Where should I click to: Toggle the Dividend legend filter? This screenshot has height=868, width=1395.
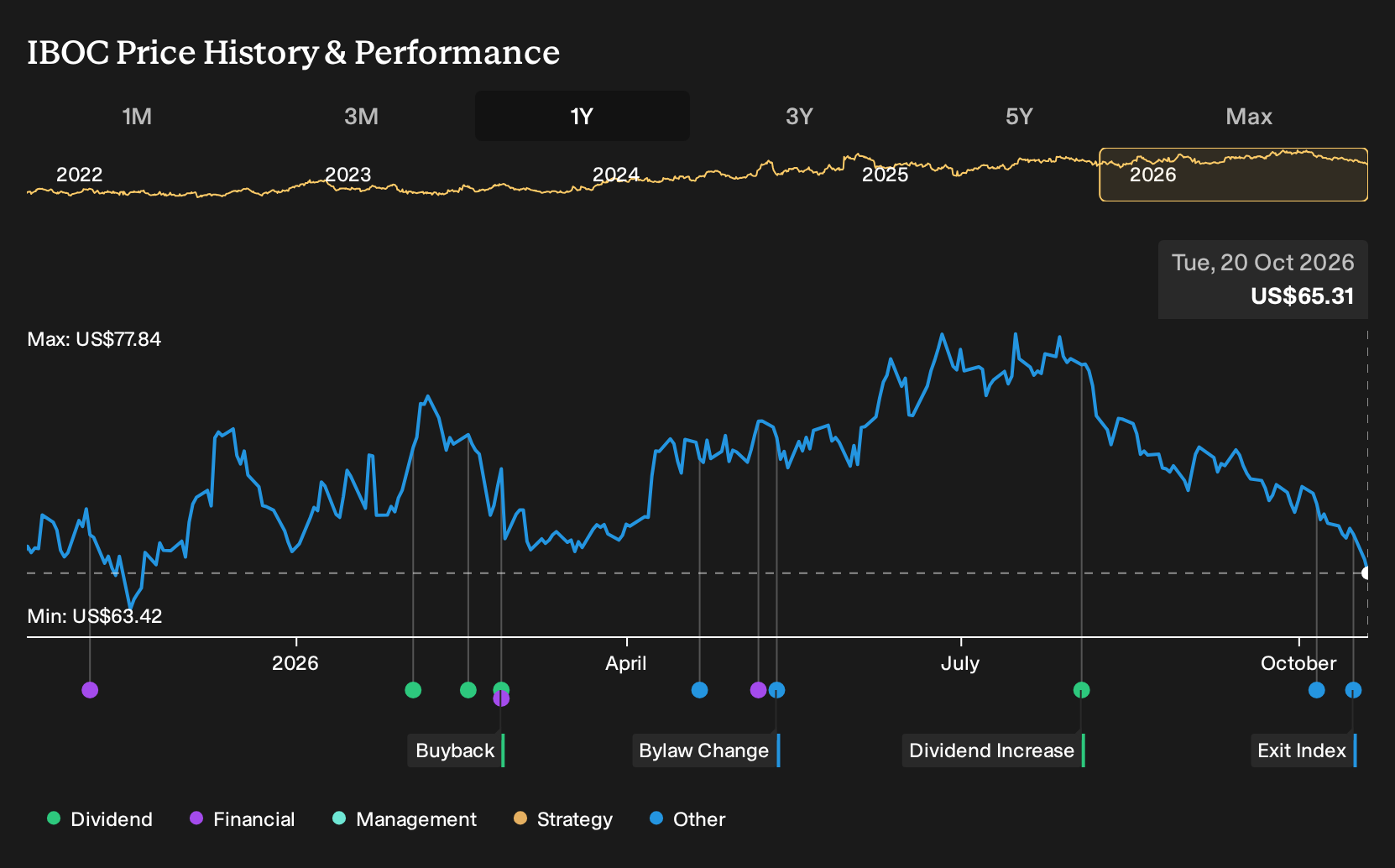click(100, 819)
